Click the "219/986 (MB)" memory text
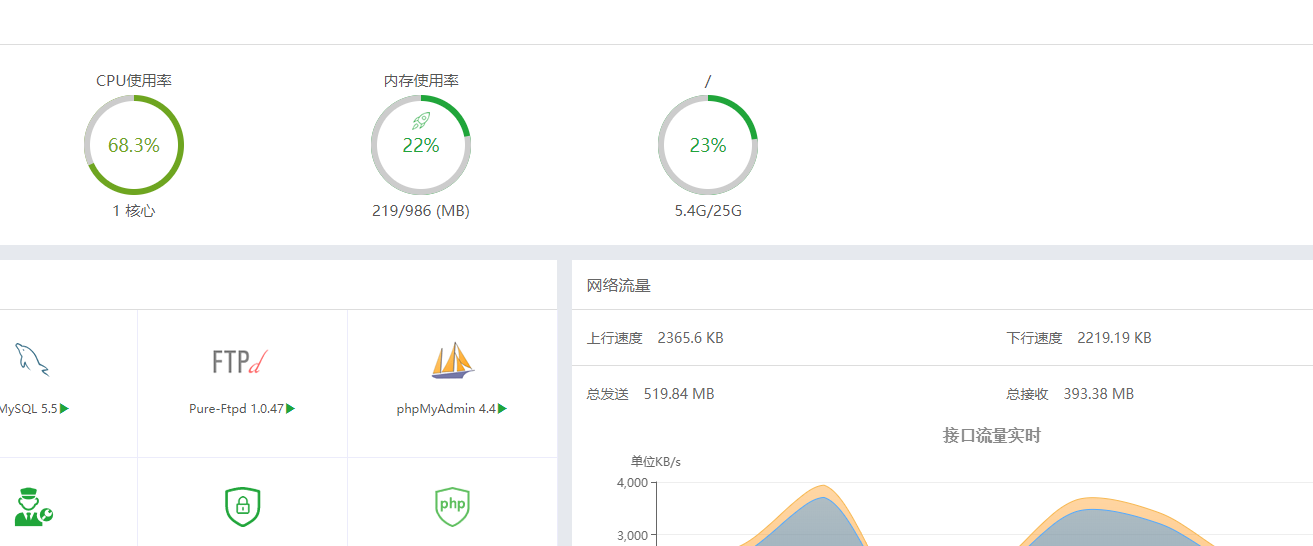The height and width of the screenshot is (546, 1313). 421,211
